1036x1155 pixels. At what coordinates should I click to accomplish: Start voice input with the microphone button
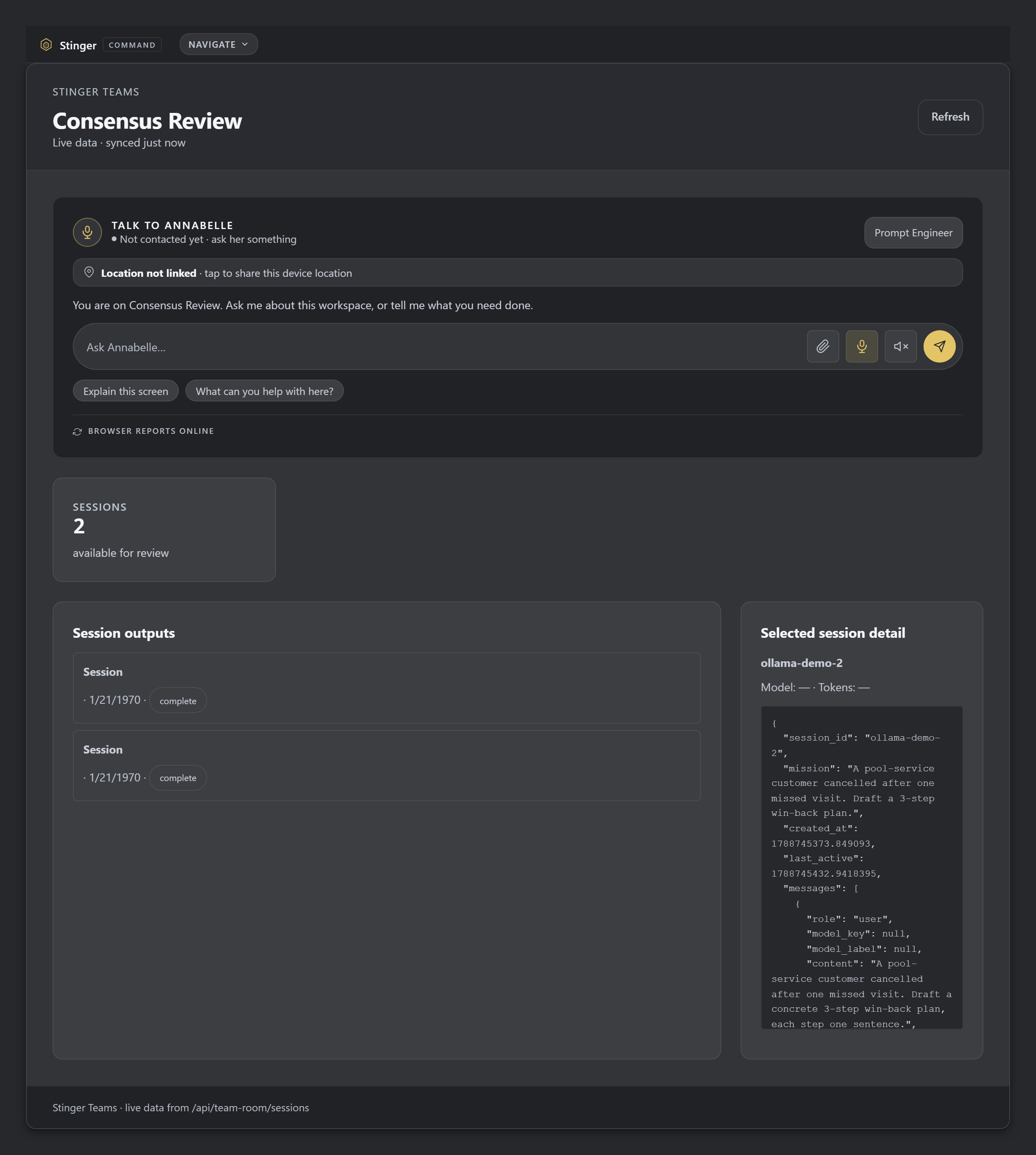(x=861, y=346)
